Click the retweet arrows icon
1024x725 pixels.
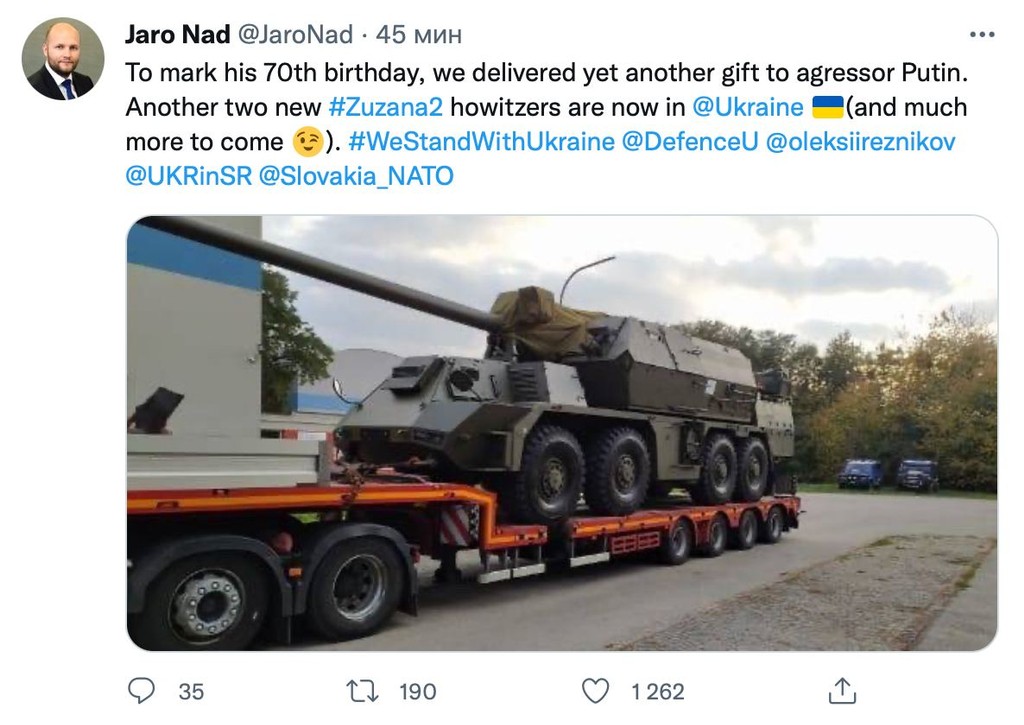pos(362,691)
